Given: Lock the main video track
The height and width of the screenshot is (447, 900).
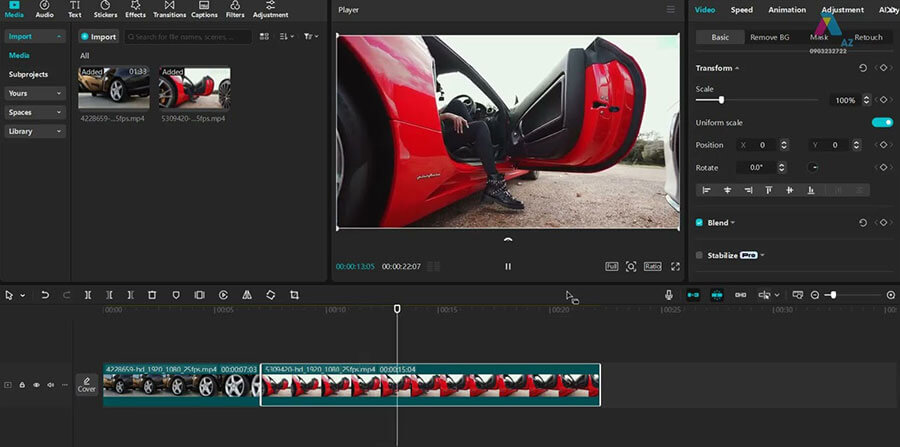Looking at the screenshot, I should [22, 385].
